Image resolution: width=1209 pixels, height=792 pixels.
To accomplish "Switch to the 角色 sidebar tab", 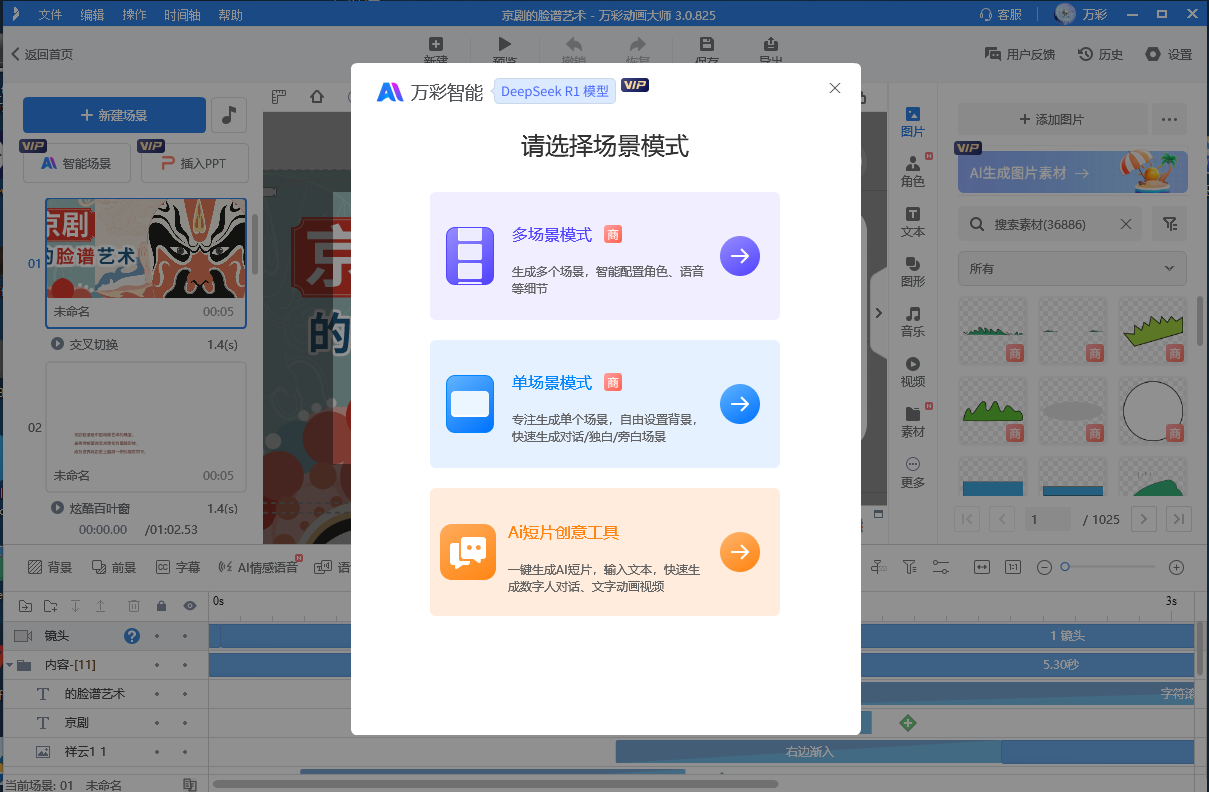I will click(x=913, y=171).
